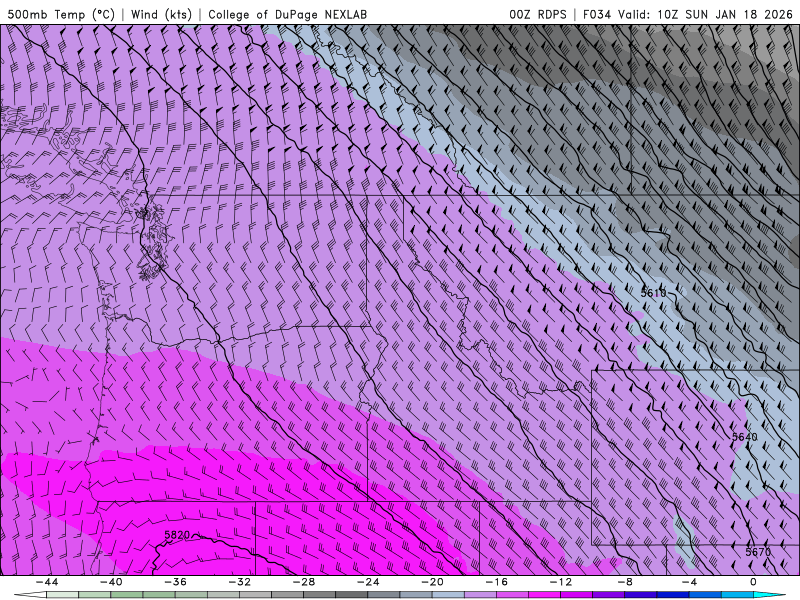The height and width of the screenshot is (600, 800).
Task: Click the -44 colorbar tick label
Action: point(47,582)
